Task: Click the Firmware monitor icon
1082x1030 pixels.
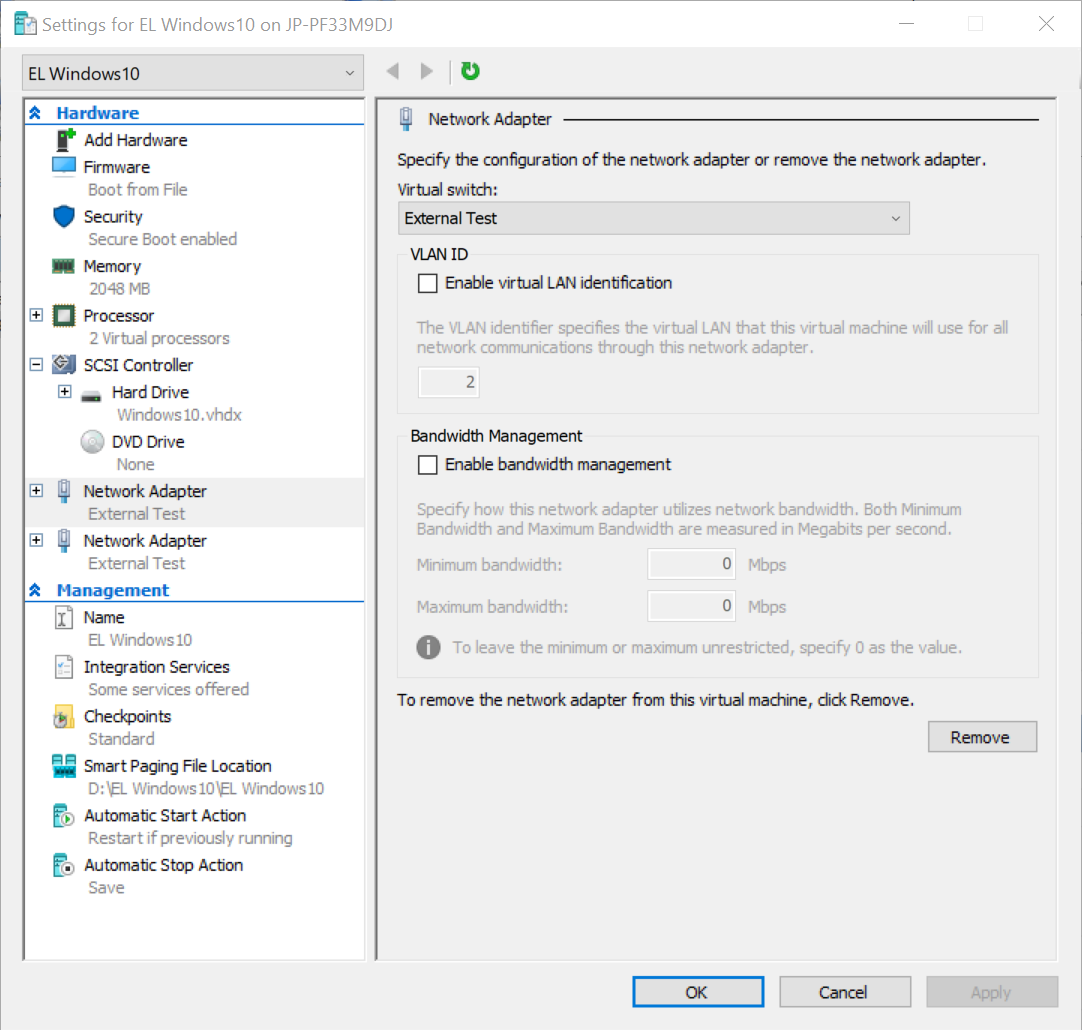Action: [64, 167]
